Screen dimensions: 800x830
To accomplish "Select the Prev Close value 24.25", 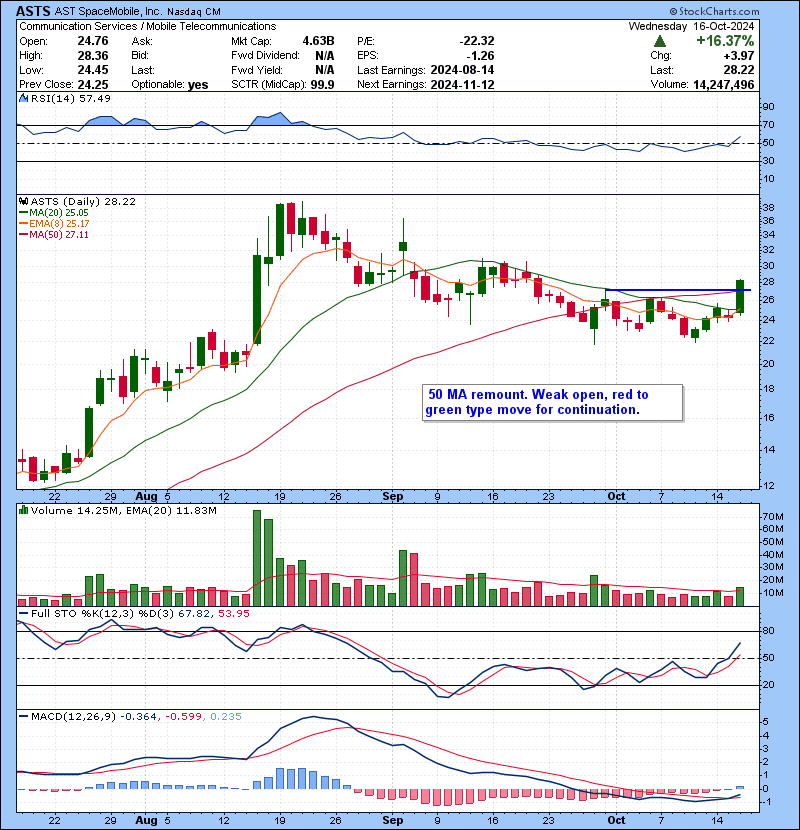I will coord(93,85).
